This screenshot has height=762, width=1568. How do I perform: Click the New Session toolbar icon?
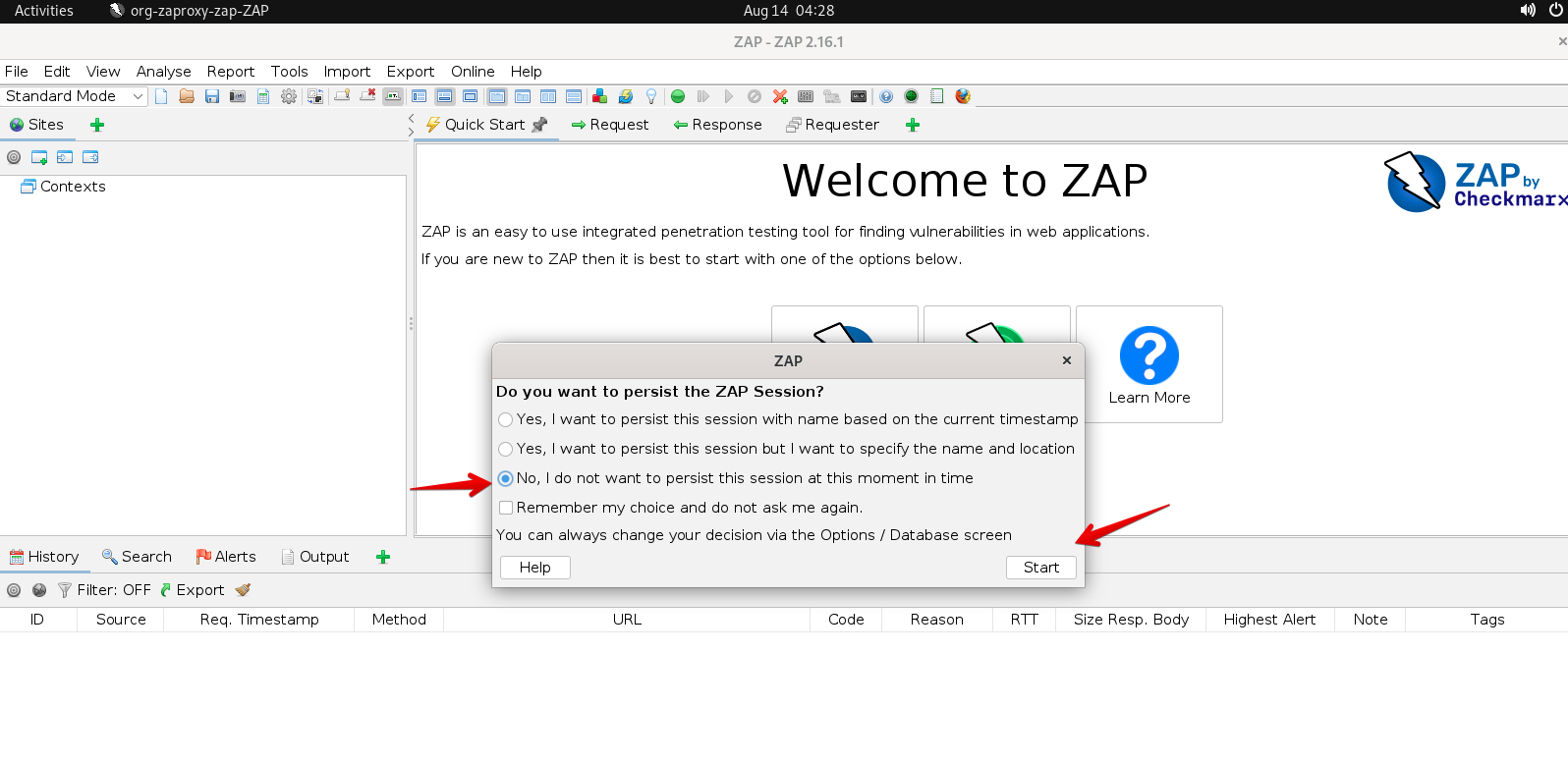161,96
